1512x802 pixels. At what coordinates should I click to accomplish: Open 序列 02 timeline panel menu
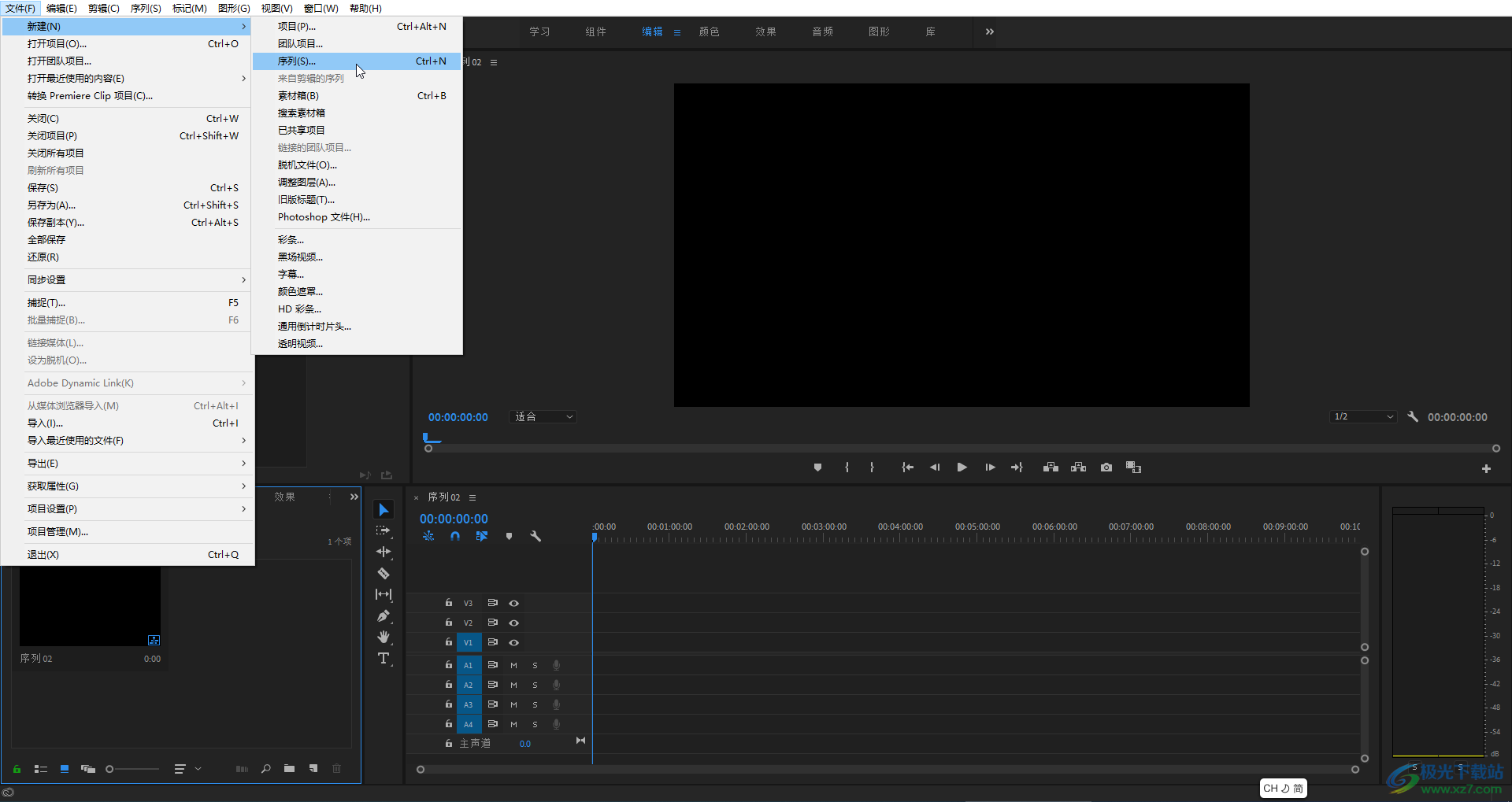click(472, 497)
